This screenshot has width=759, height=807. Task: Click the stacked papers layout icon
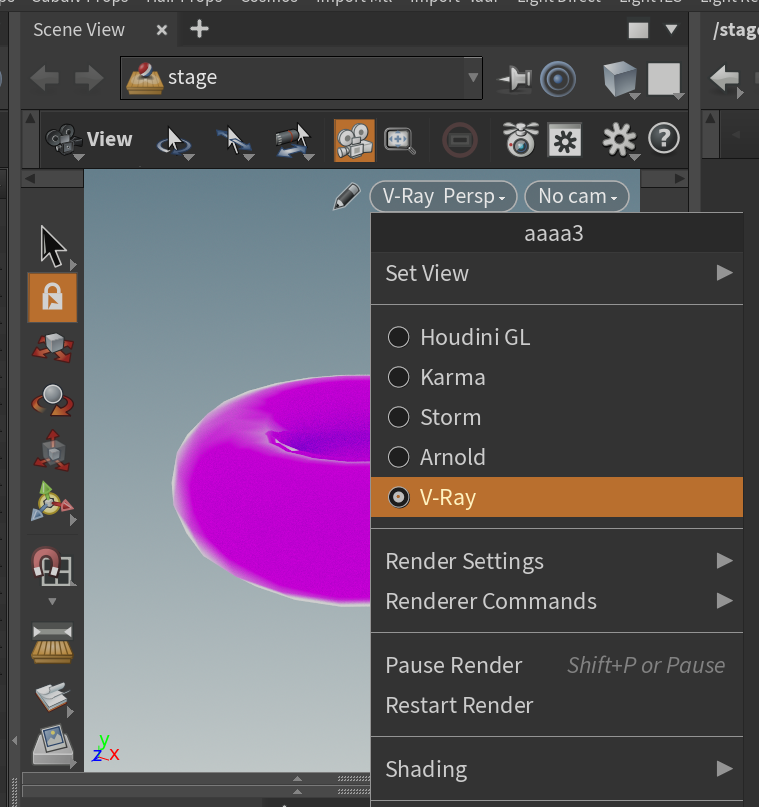tap(52, 697)
